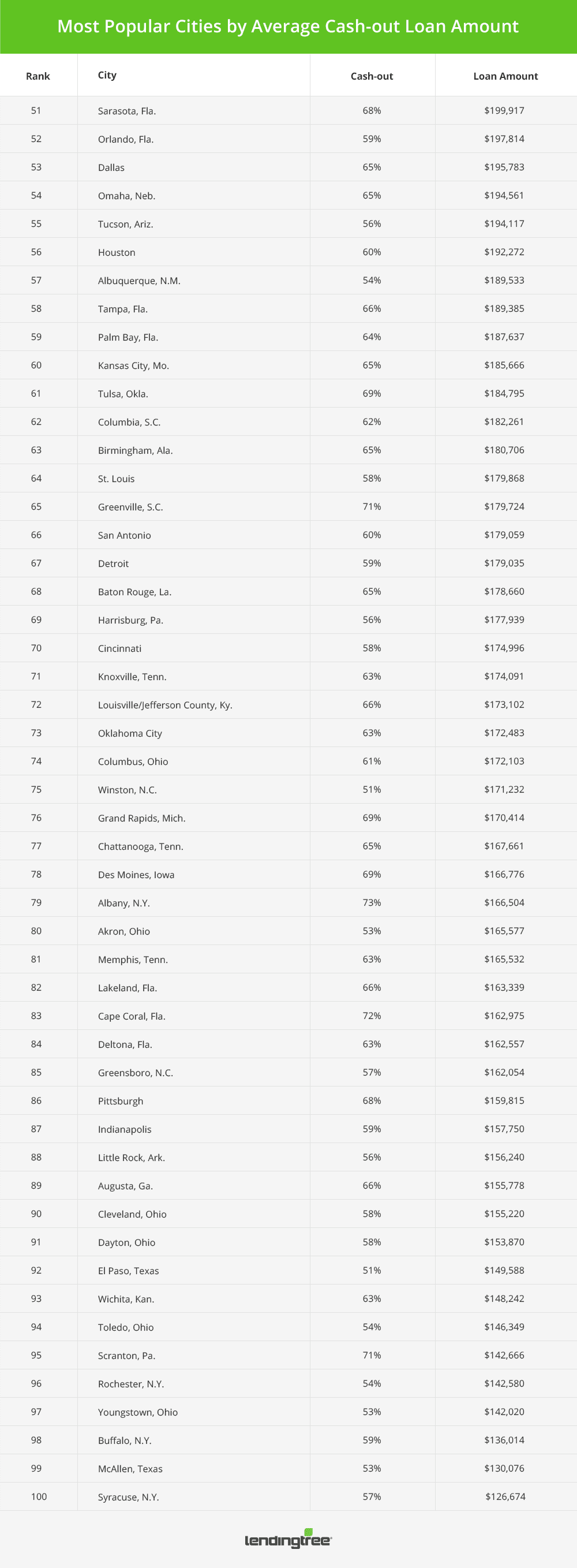Image resolution: width=577 pixels, height=1568 pixels.
Task: Click the Rank column header
Action: (x=38, y=76)
